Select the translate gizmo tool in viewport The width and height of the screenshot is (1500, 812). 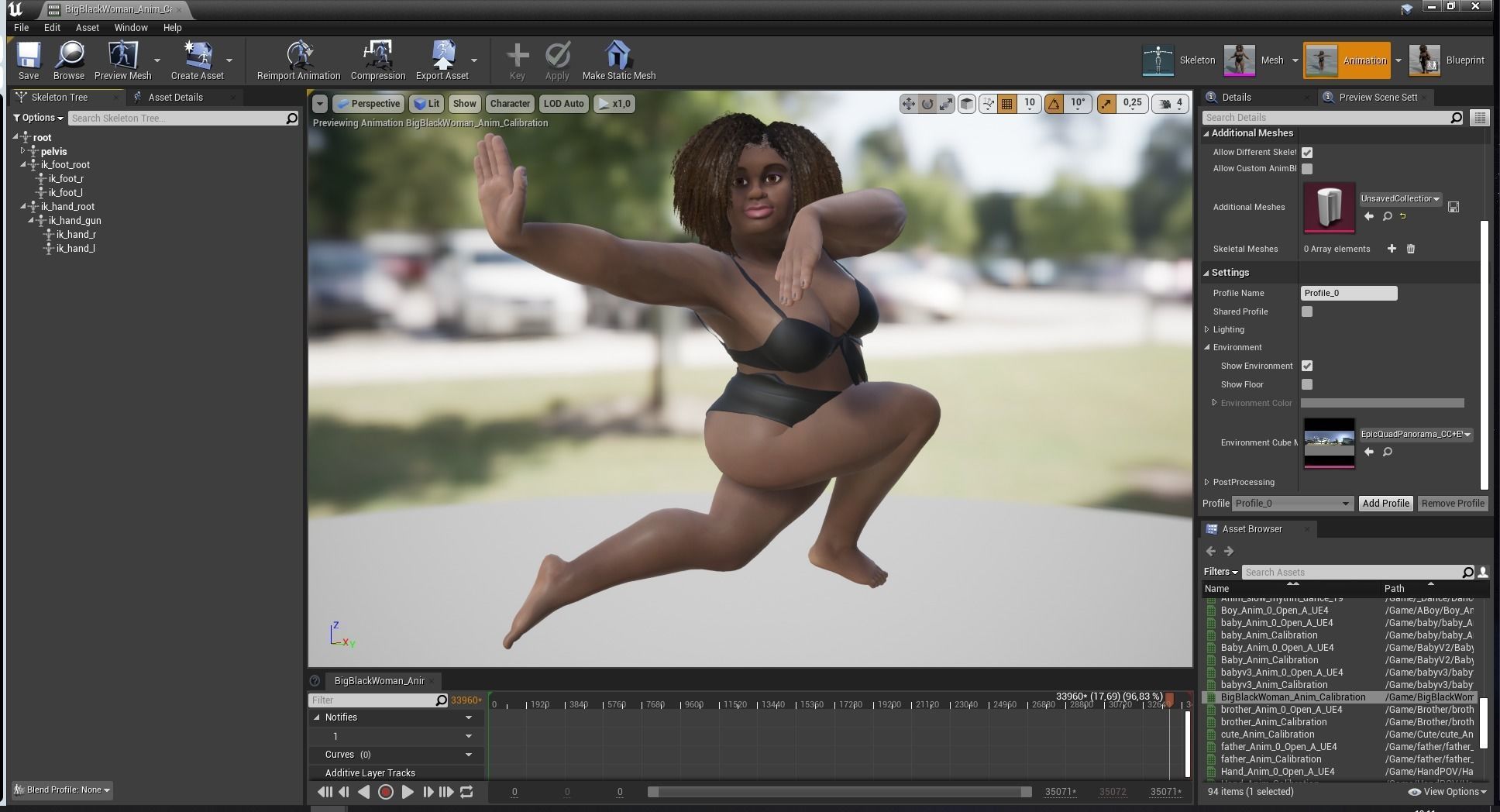point(908,104)
